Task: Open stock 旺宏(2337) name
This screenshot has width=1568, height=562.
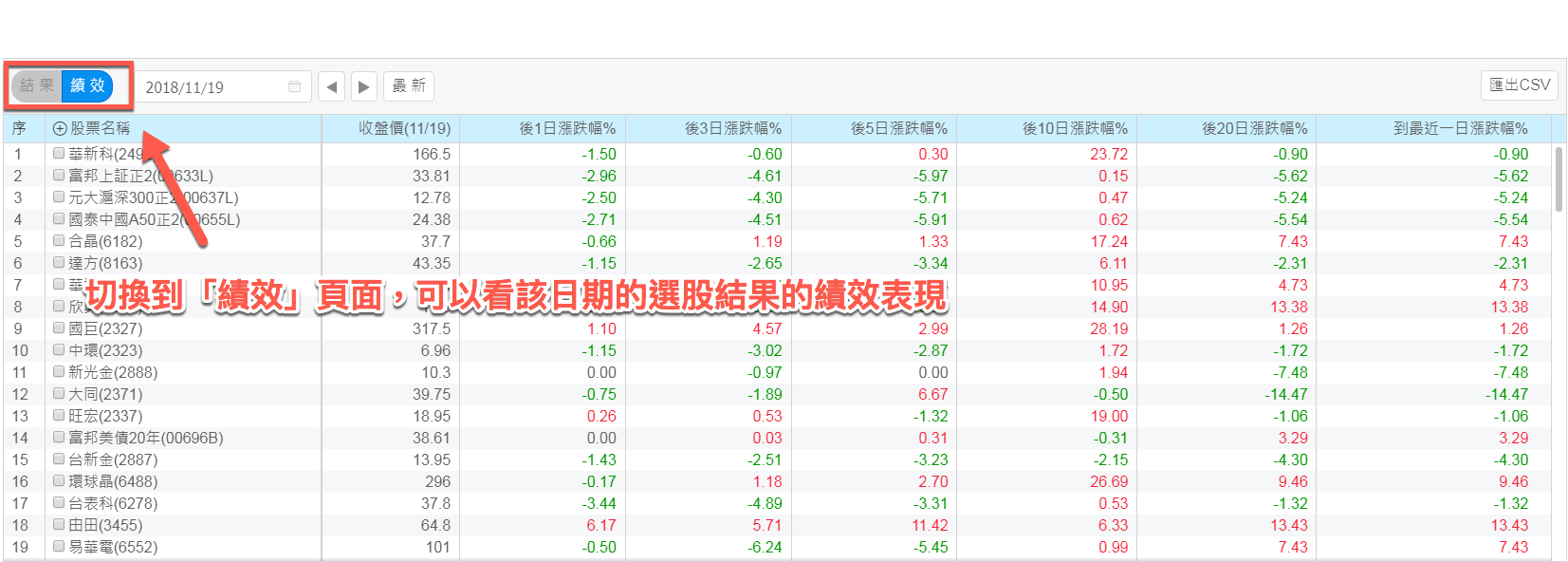Action: [x=105, y=416]
